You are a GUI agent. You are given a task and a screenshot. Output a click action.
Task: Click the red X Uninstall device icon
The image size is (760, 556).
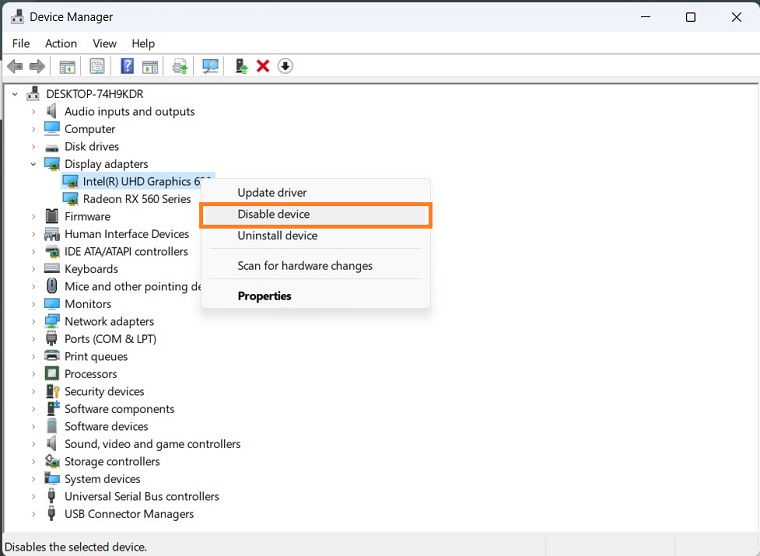[x=263, y=67]
